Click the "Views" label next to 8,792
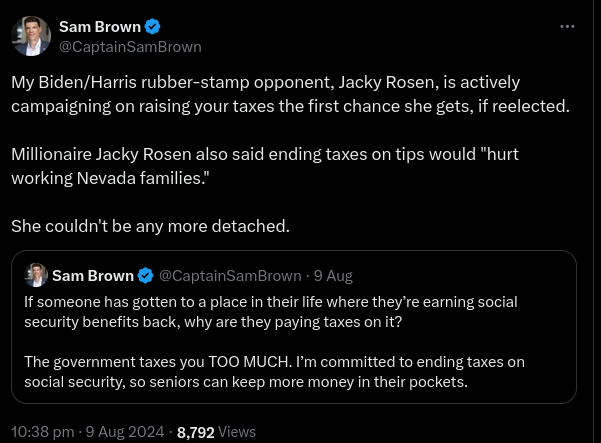Screen dimensions: 601x443 (237, 432)
